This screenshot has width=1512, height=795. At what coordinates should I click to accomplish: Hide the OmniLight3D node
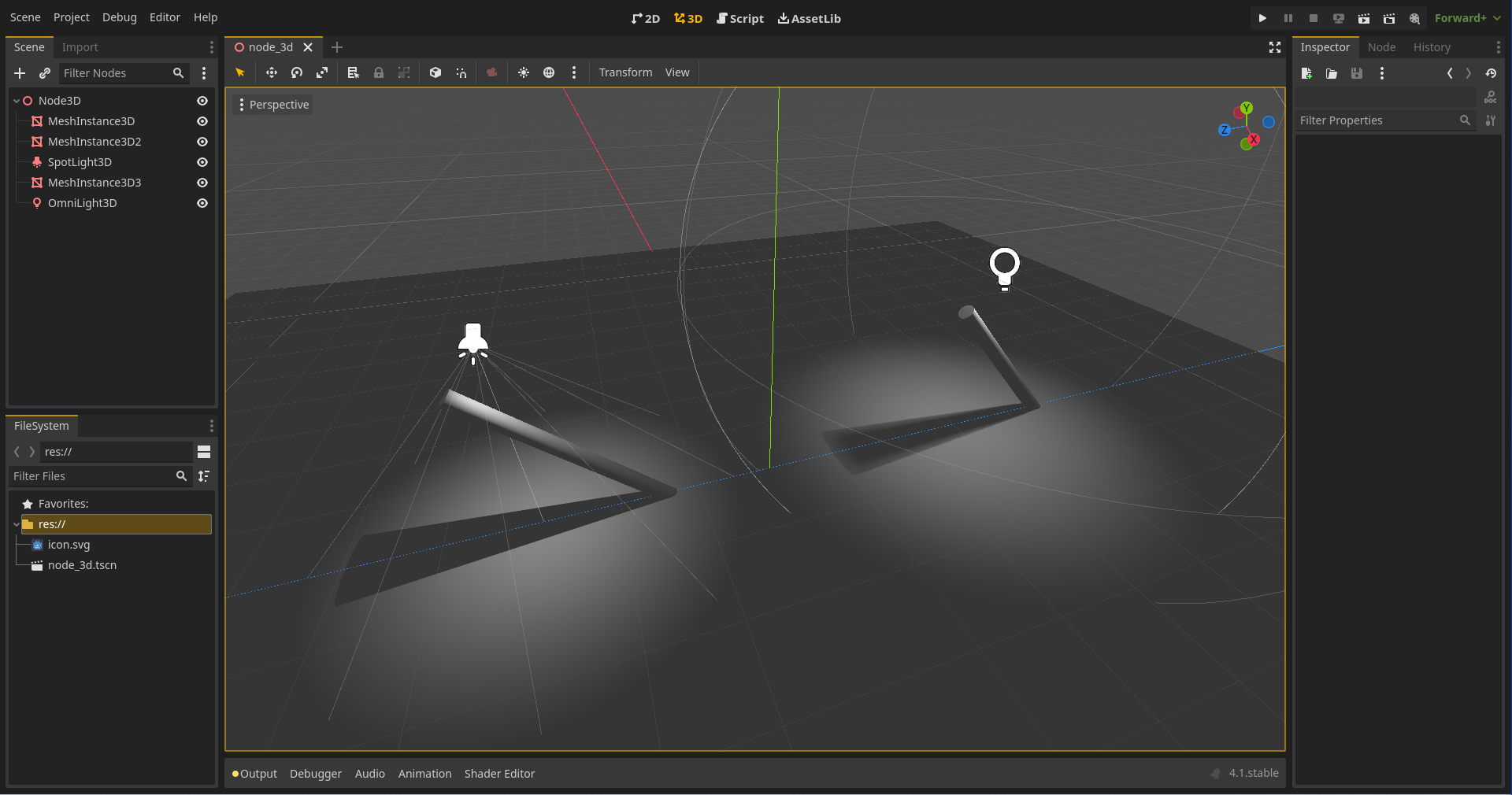pyautogui.click(x=202, y=203)
